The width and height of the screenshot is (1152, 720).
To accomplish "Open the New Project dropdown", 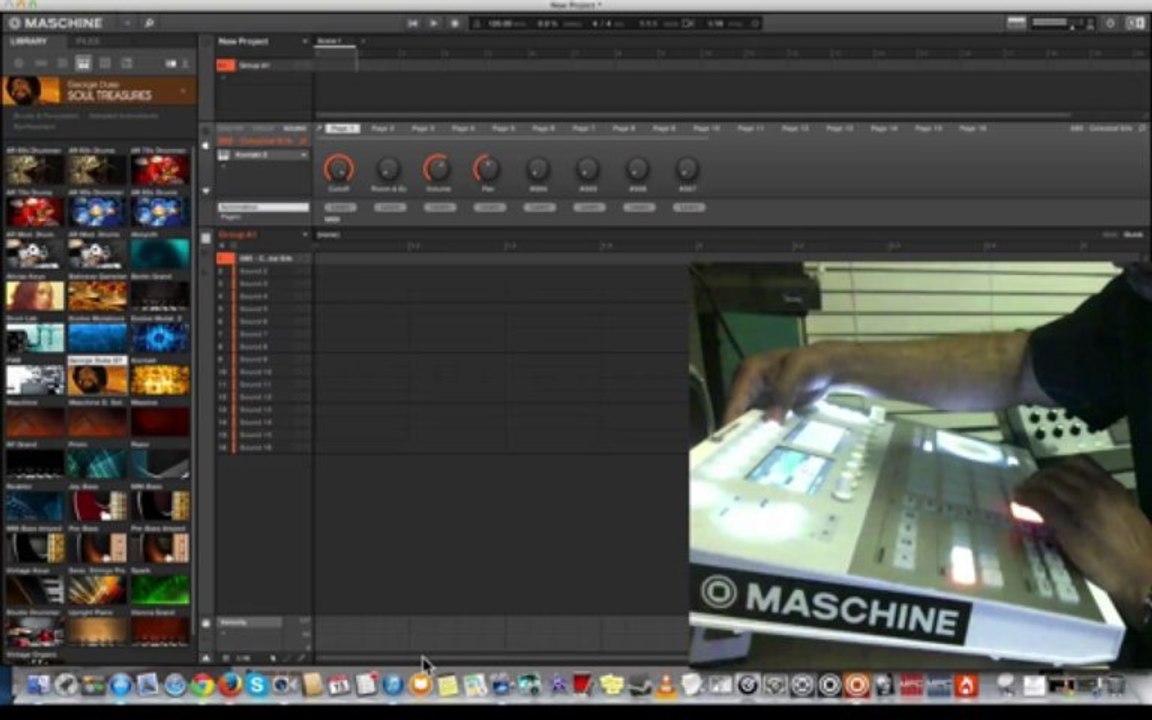I will click(x=305, y=42).
